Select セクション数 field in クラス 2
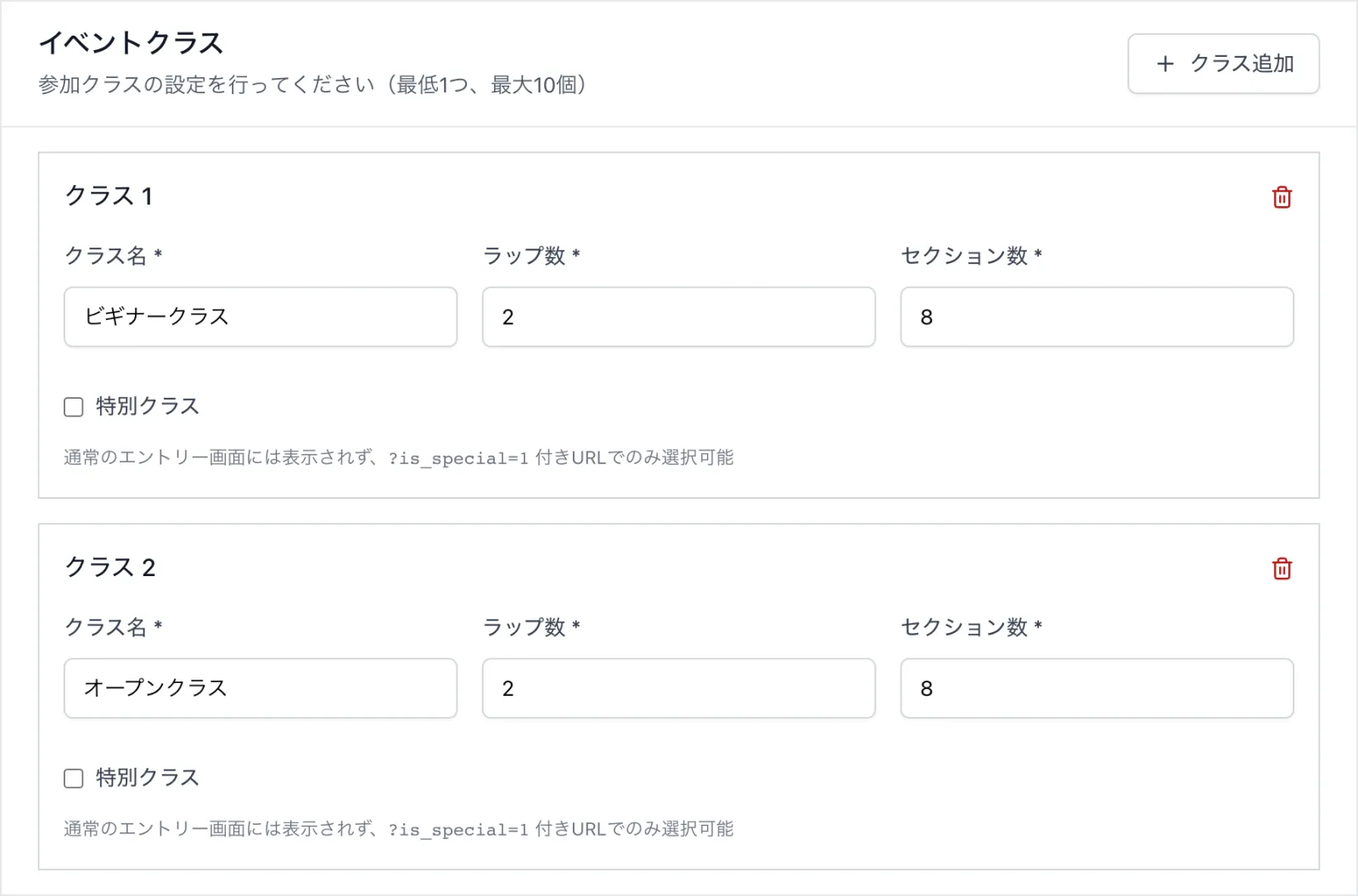The height and width of the screenshot is (896, 1358). point(1097,688)
